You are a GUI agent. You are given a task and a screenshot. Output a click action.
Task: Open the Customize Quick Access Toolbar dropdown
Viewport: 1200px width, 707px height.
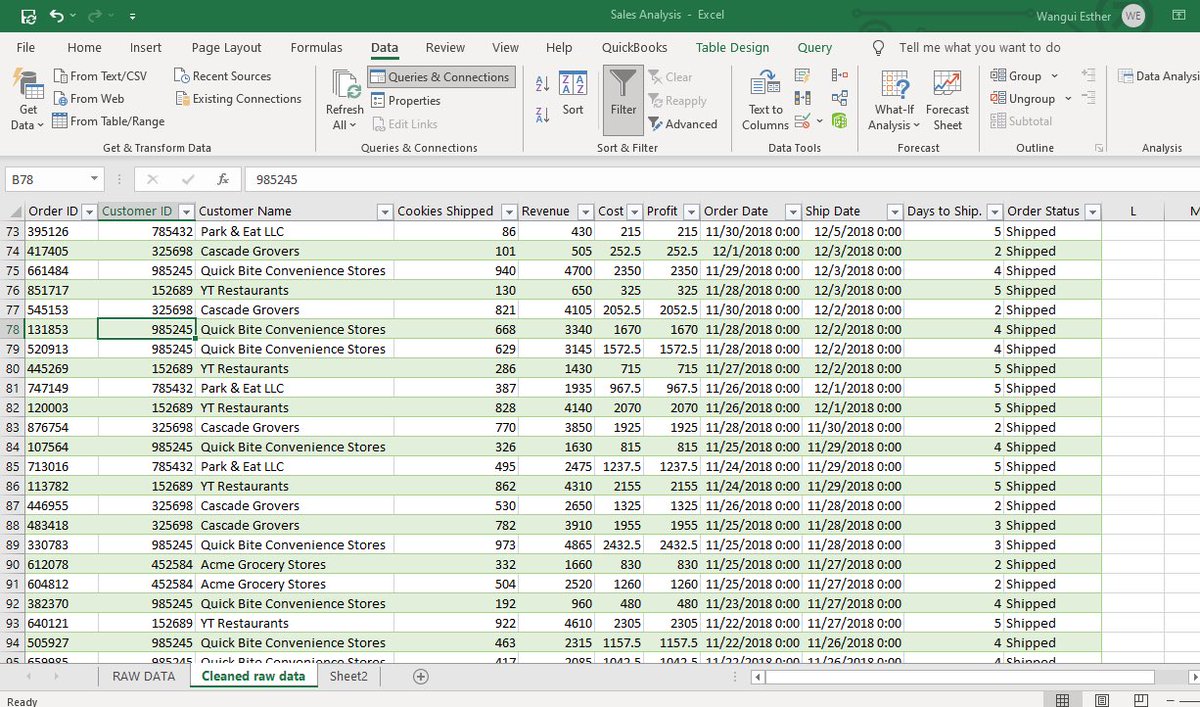click(133, 16)
